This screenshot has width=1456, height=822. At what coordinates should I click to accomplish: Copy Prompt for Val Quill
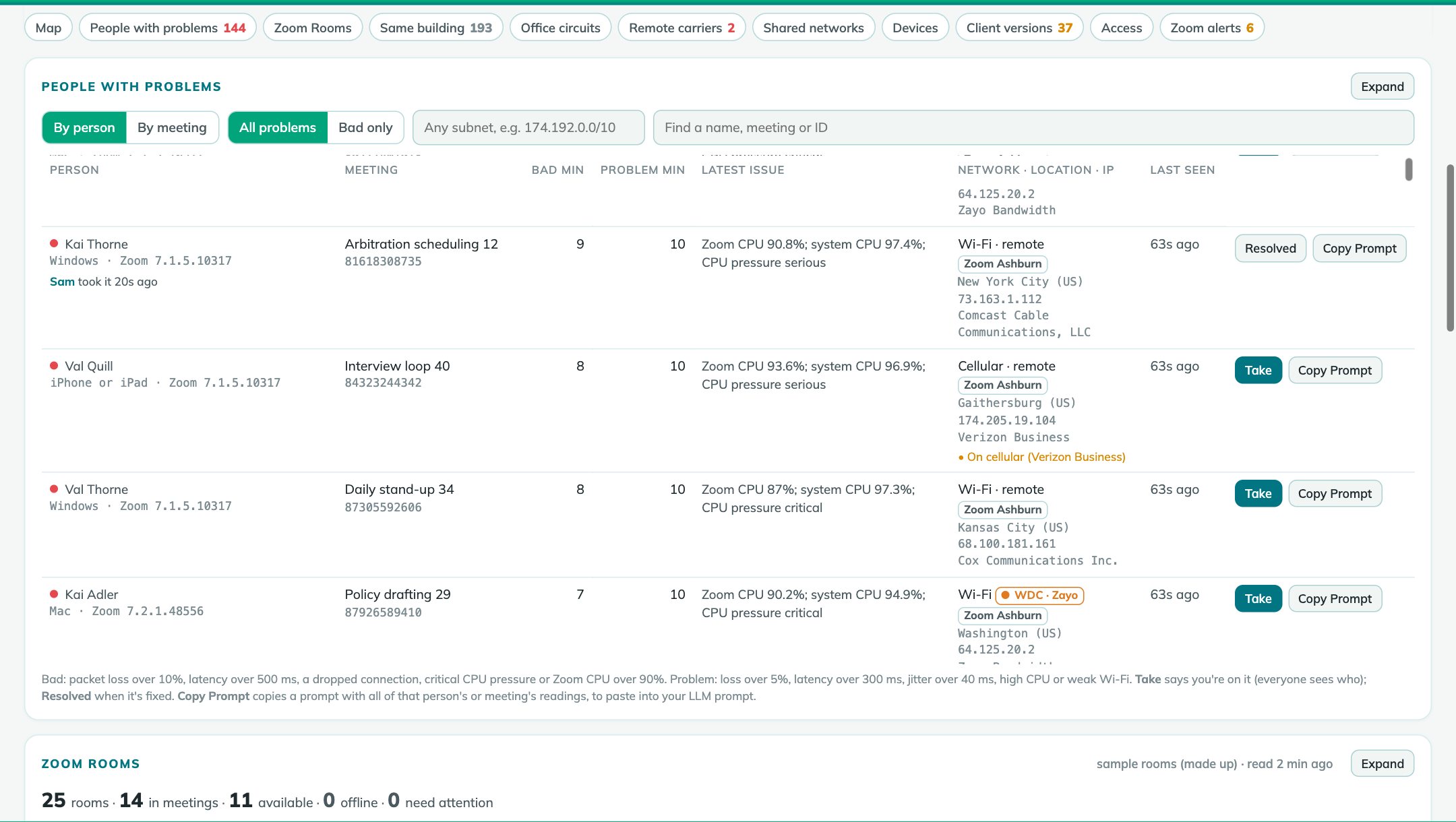coord(1335,370)
